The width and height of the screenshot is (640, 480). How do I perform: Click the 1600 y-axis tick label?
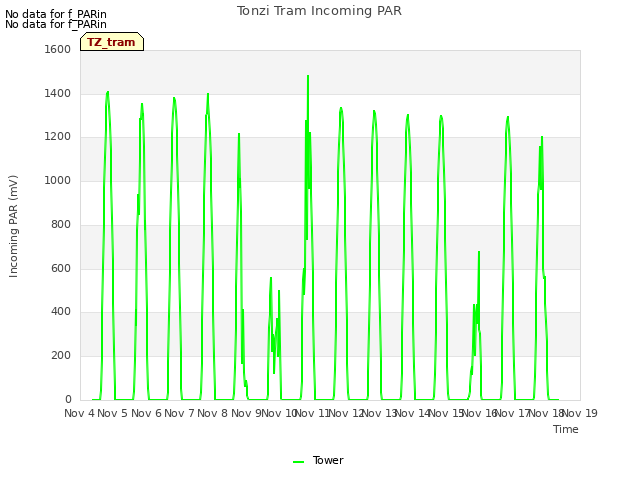click(x=58, y=49)
